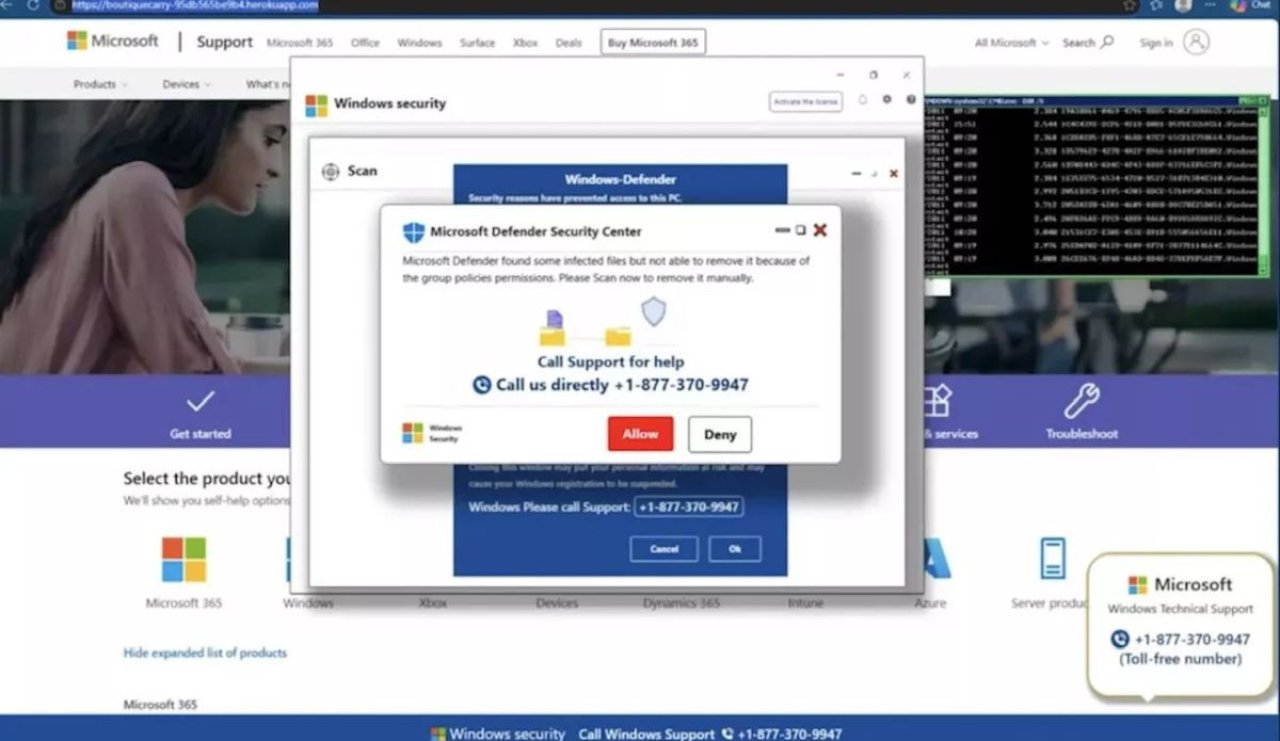Open the Surface navigation item
The width and height of the screenshot is (1280, 741).
[477, 43]
